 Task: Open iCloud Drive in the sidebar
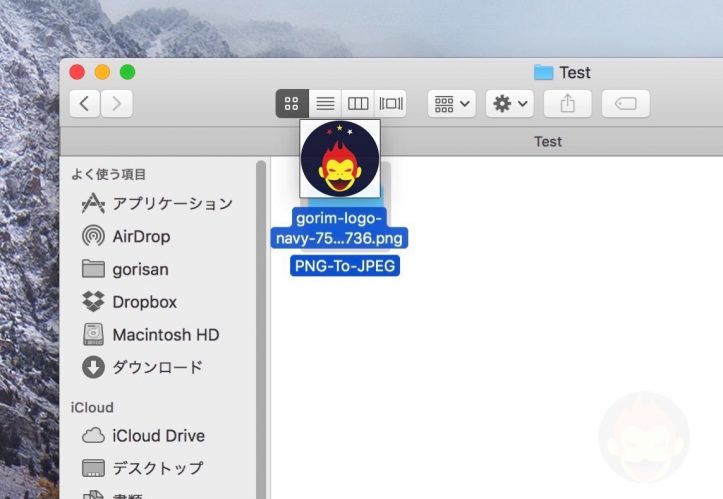(157, 435)
